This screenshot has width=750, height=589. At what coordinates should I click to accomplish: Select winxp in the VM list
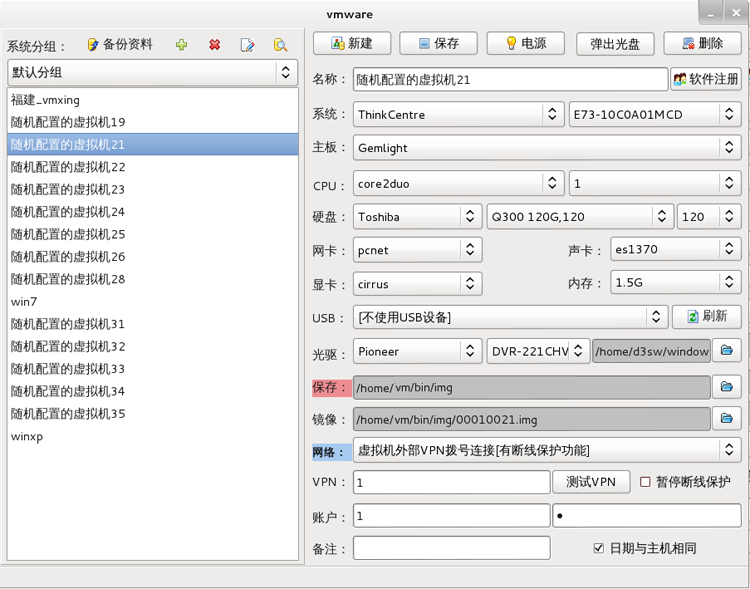coord(153,436)
